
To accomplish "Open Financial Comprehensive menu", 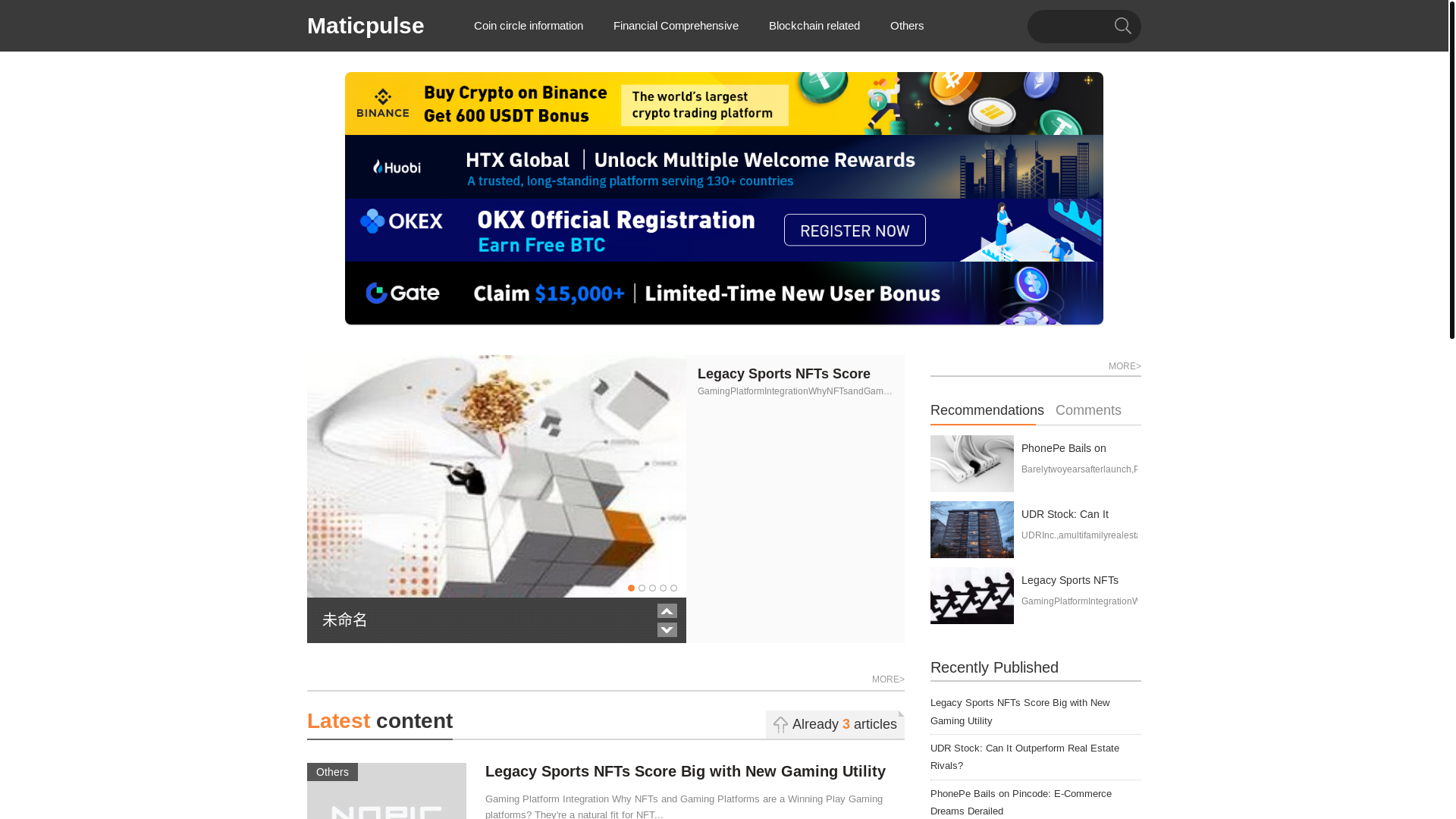I will (676, 26).
